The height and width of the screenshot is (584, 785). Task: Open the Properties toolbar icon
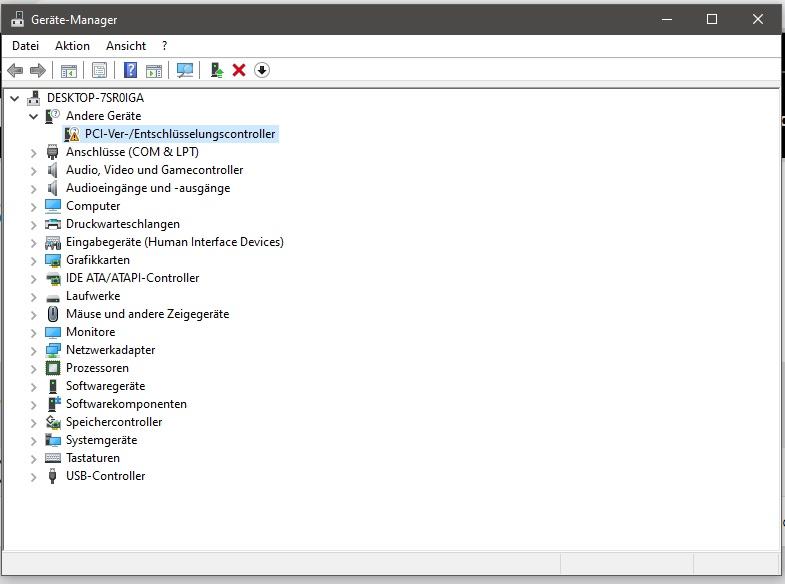[x=99, y=70]
